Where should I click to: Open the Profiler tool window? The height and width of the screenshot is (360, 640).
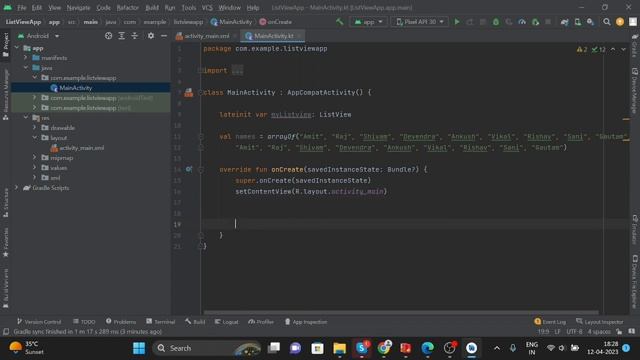261,322
